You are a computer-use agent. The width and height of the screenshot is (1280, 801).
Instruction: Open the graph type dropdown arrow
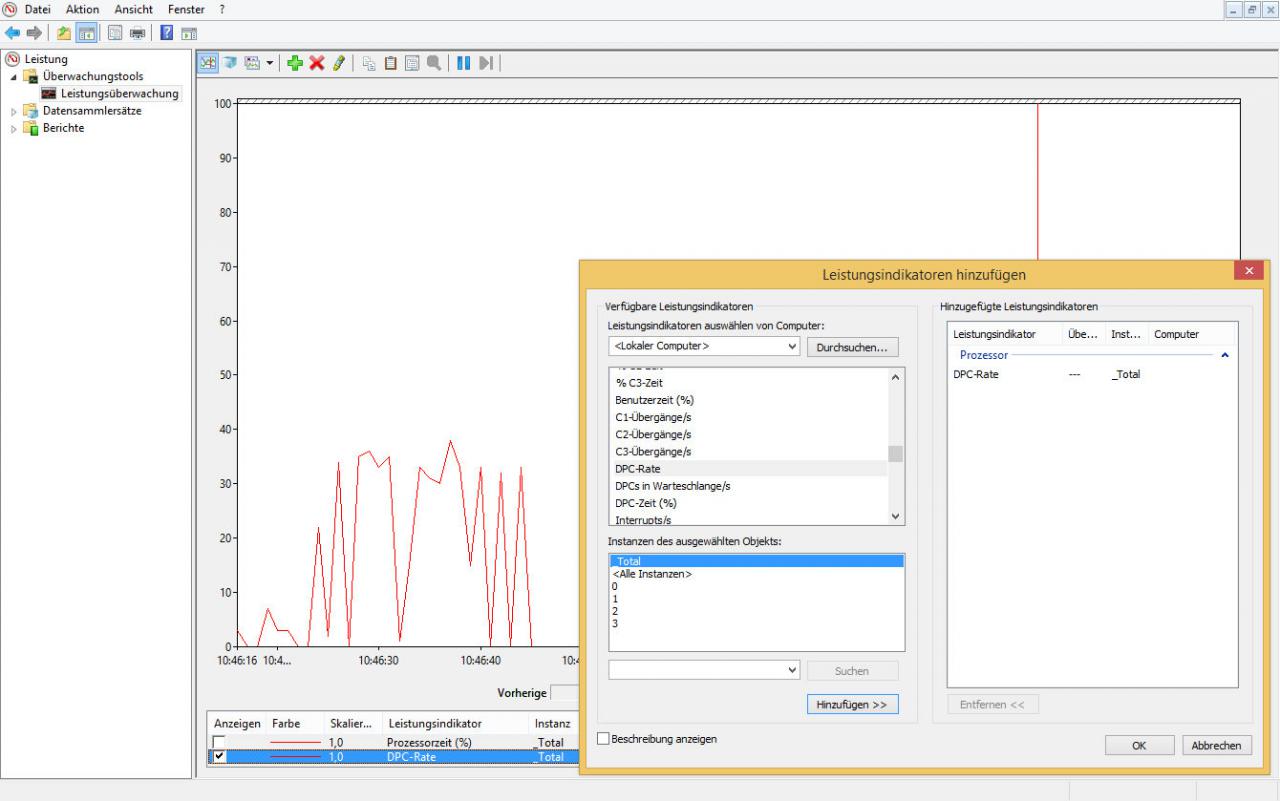[269, 63]
